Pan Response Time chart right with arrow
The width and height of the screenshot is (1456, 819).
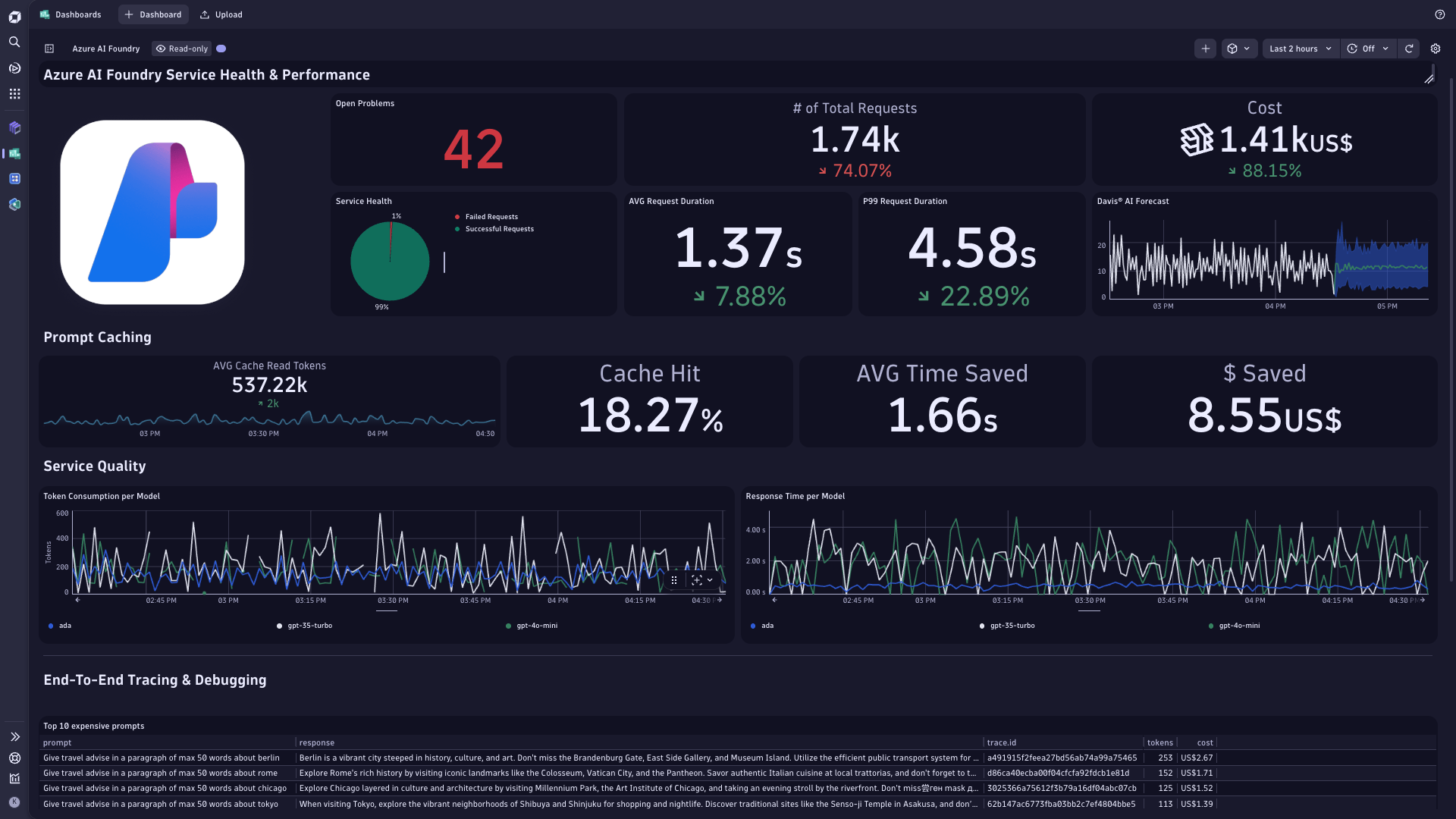[1423, 600]
